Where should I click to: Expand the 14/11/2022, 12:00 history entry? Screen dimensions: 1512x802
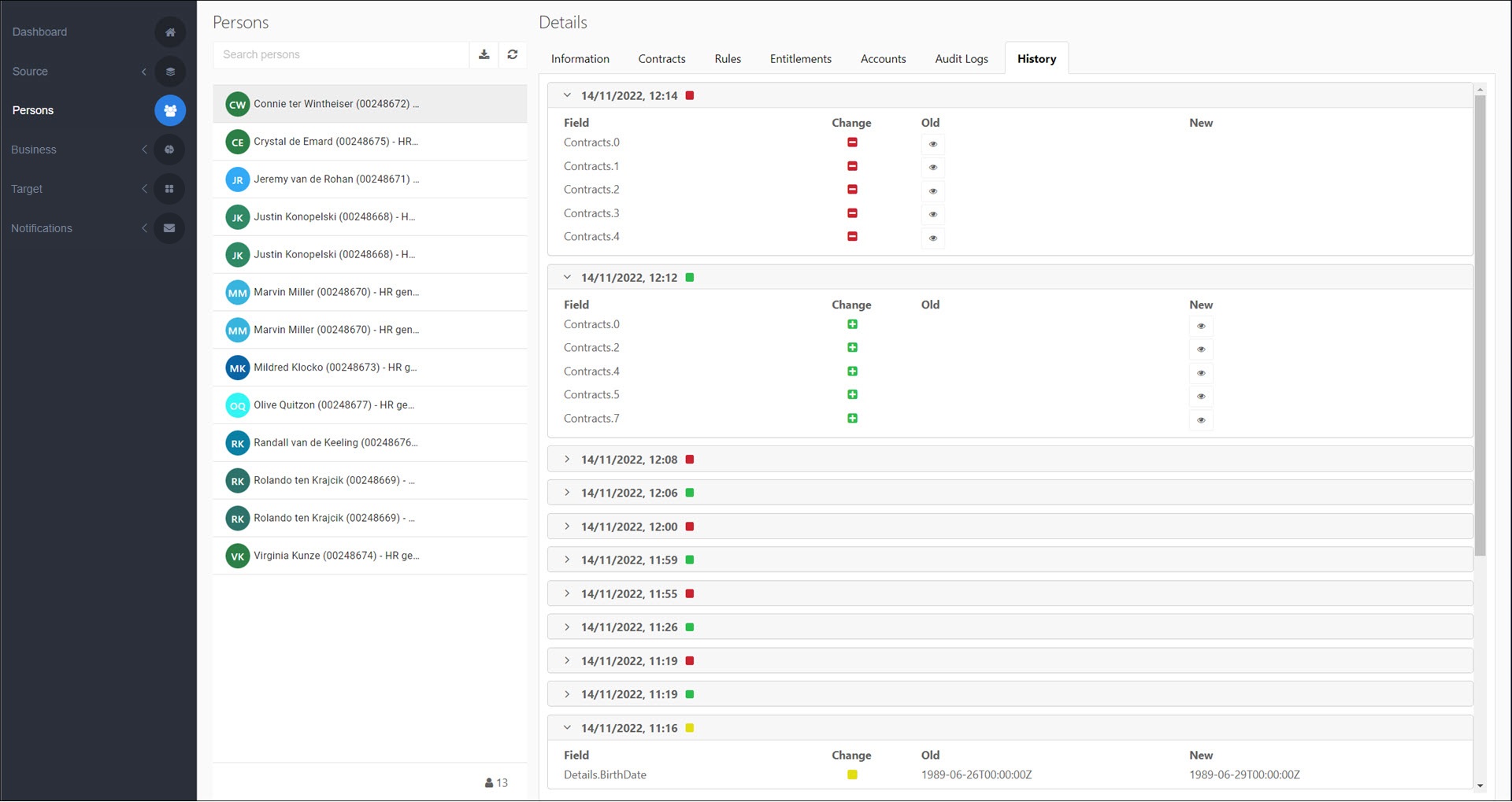pyautogui.click(x=567, y=527)
